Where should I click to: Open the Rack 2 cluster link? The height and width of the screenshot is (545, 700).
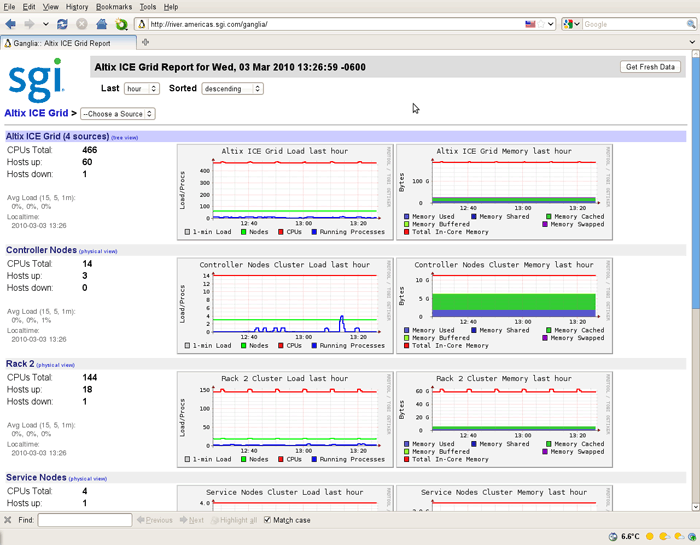(20, 364)
